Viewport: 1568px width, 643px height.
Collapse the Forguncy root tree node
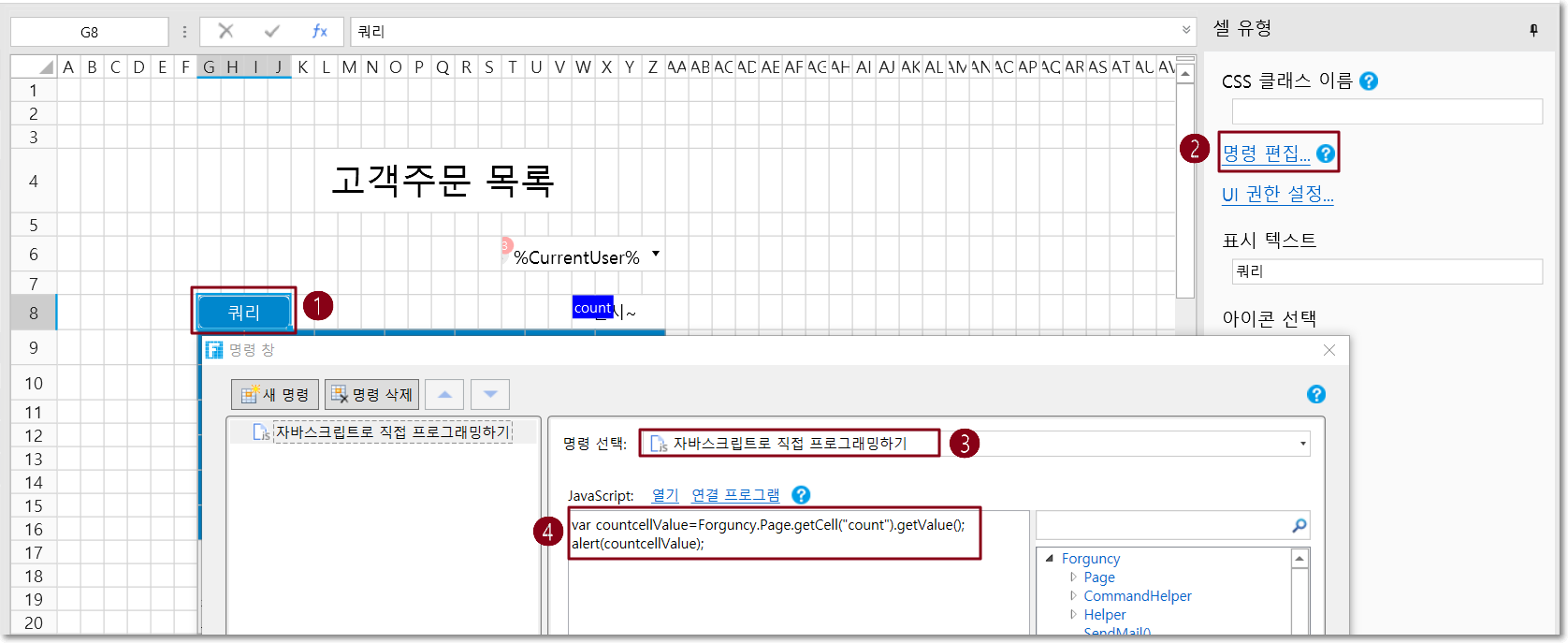point(1050,559)
